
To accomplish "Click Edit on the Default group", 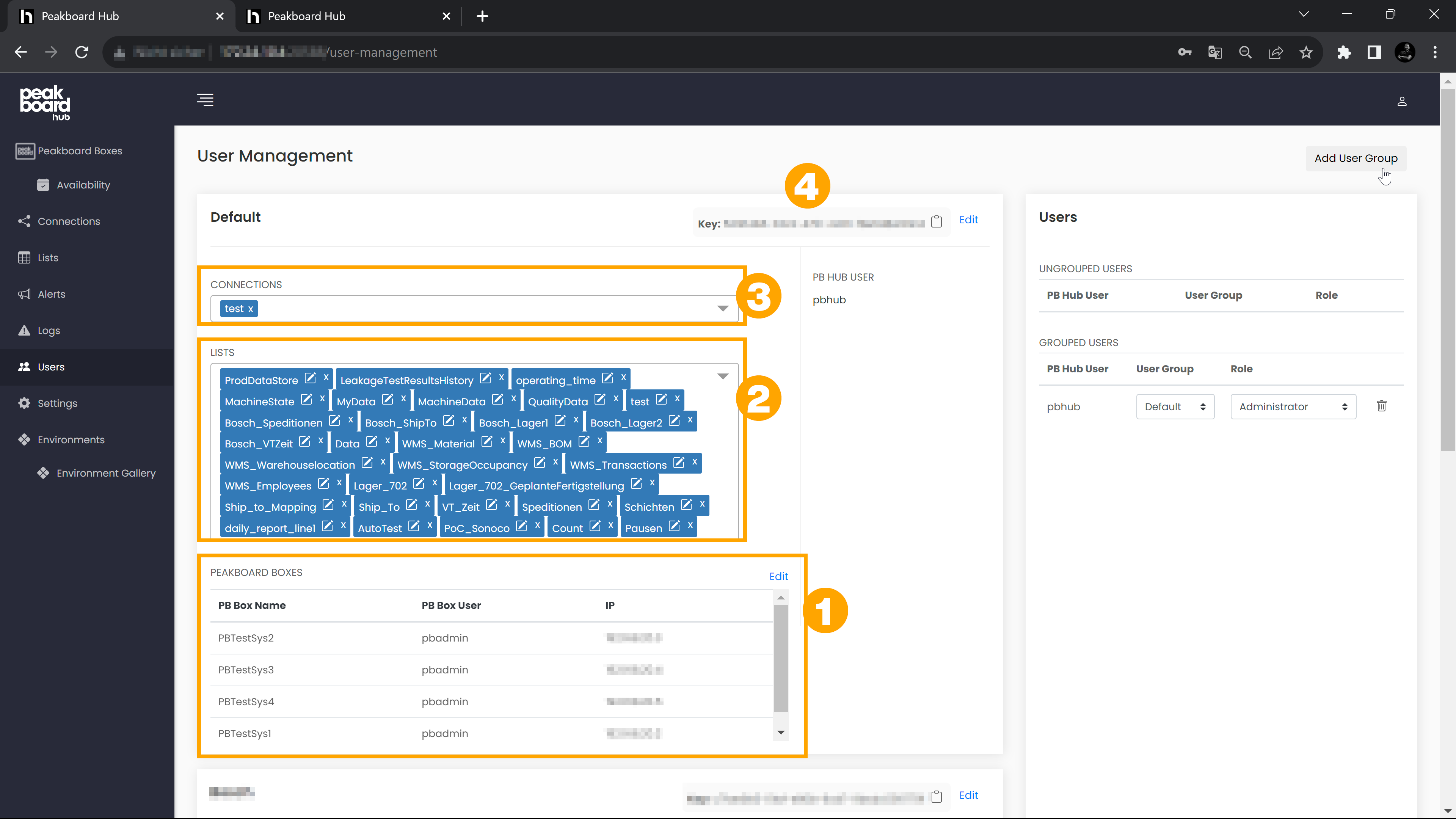I will click(x=968, y=219).
